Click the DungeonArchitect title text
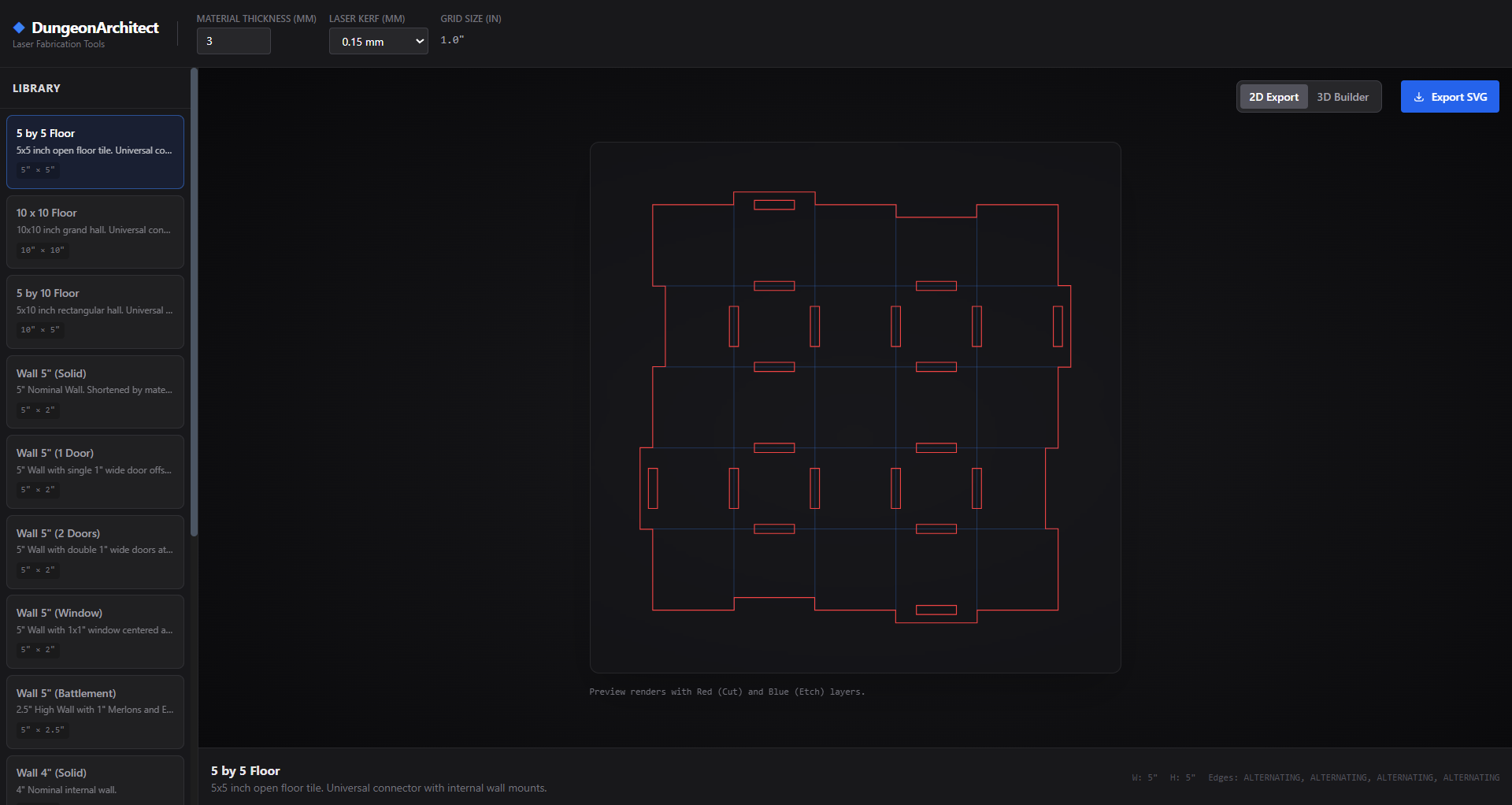1512x805 pixels. tap(95, 28)
